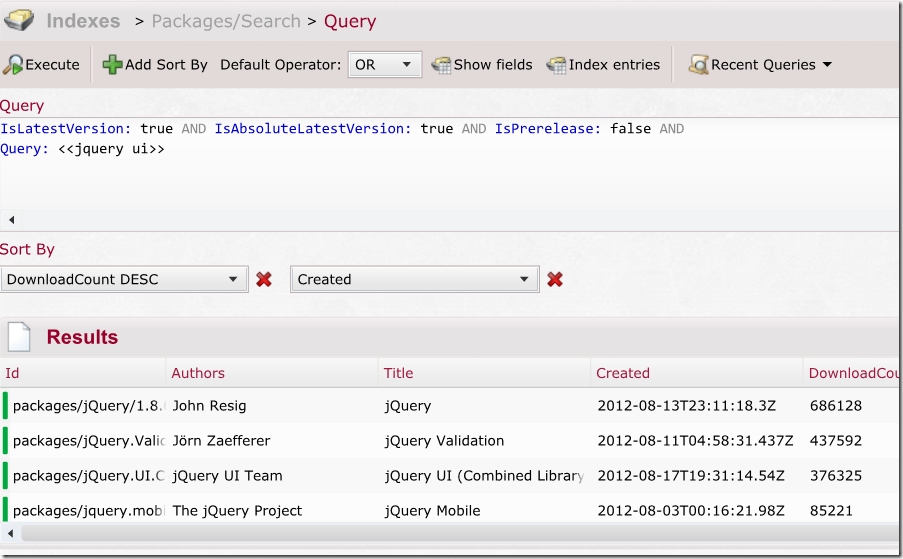Click the Title column header
The height and width of the screenshot is (559, 903).
(x=399, y=373)
